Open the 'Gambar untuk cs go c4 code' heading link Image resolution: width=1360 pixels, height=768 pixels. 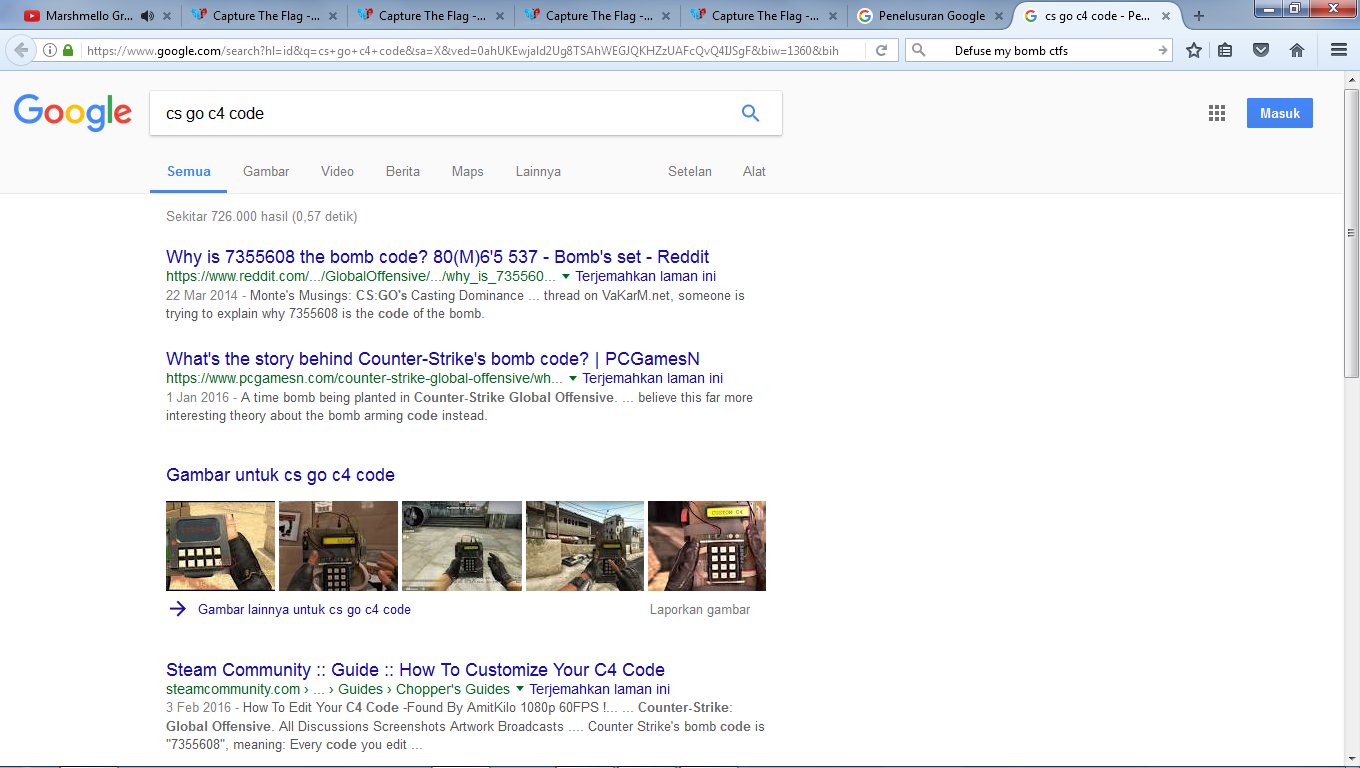pos(280,475)
